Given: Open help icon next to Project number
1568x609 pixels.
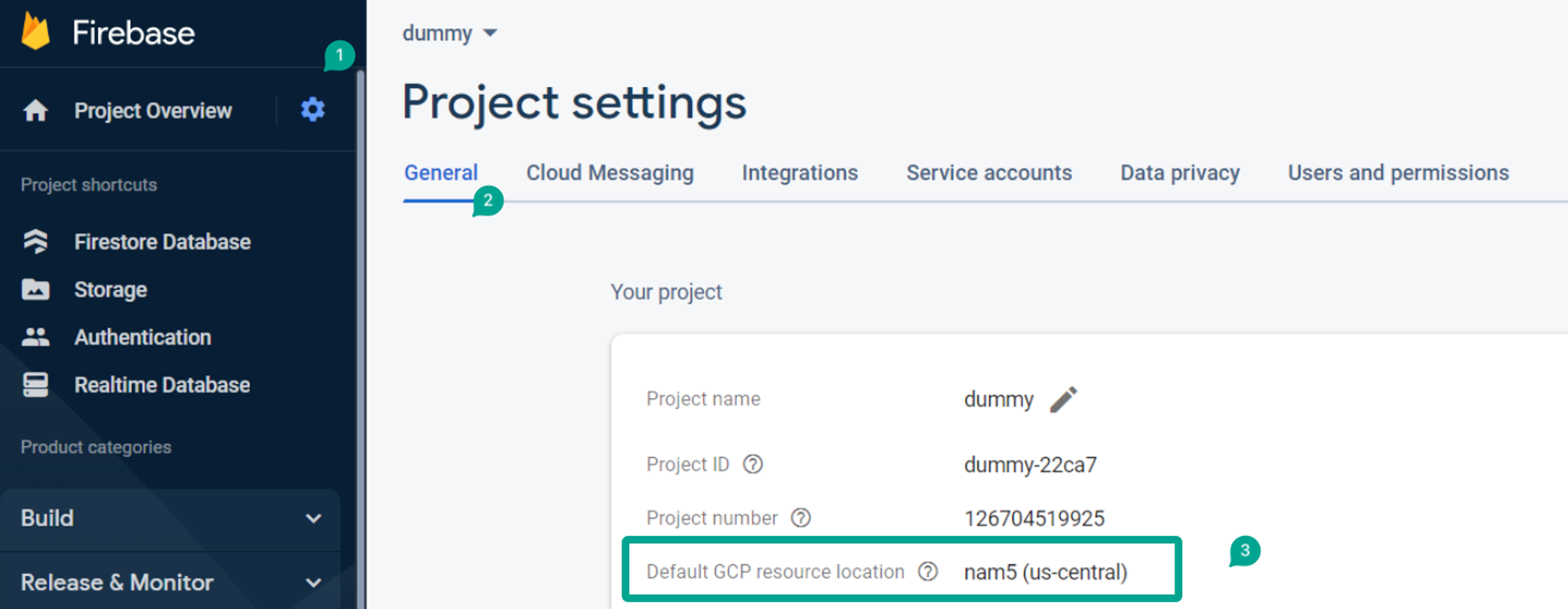Looking at the screenshot, I should [800, 518].
